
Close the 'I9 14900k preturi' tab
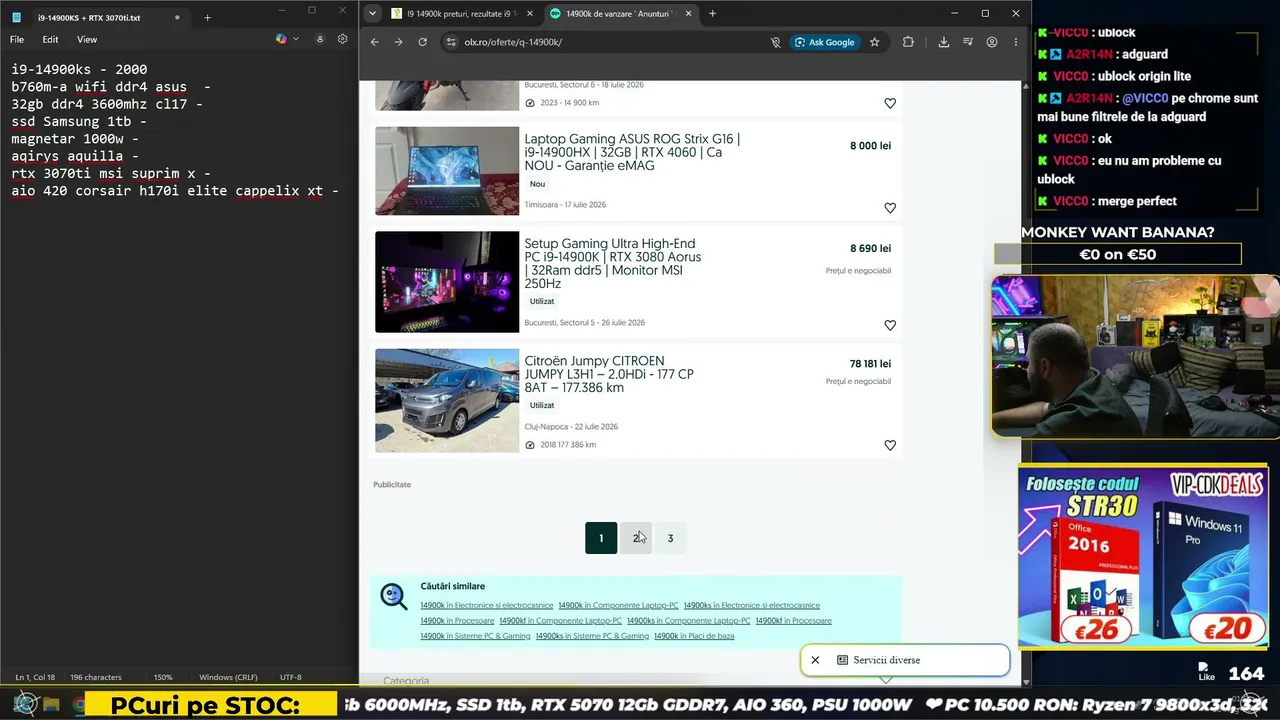click(528, 14)
